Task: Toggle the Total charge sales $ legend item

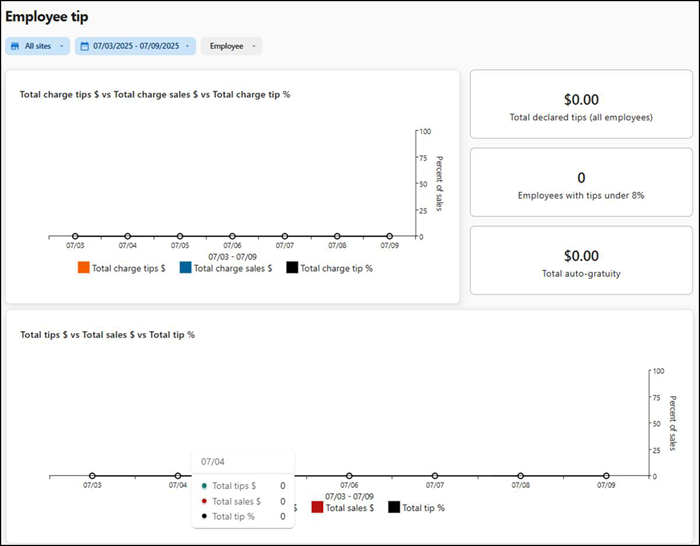Action: tap(226, 268)
